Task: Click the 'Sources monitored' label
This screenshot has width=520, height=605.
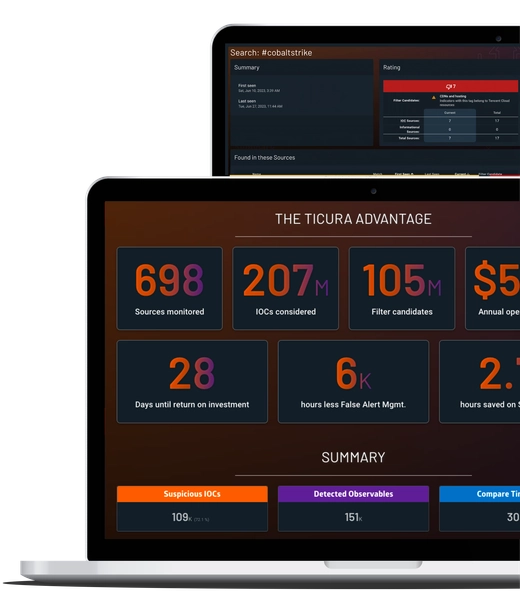Action: tap(170, 312)
